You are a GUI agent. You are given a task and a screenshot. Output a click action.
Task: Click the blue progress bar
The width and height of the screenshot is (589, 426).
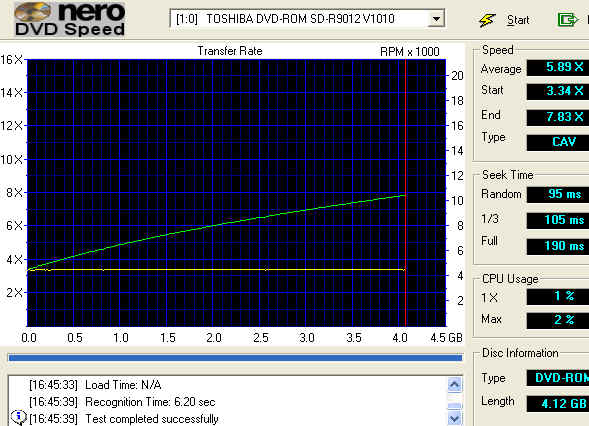pos(235,358)
